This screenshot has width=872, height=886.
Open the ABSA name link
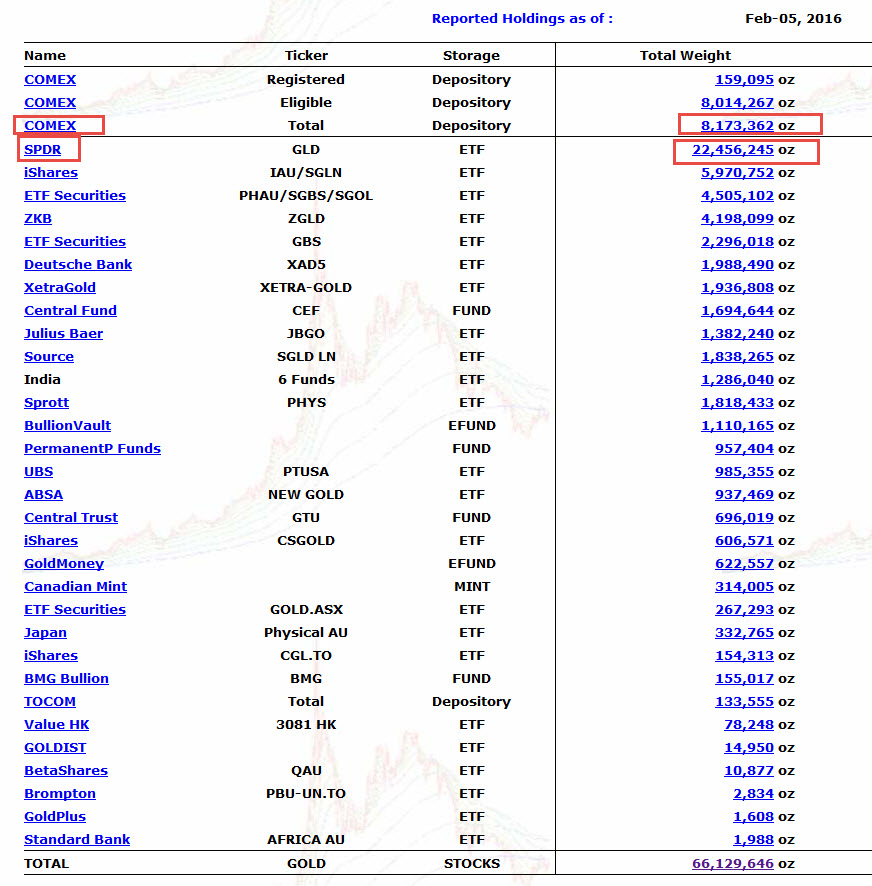tap(43, 495)
